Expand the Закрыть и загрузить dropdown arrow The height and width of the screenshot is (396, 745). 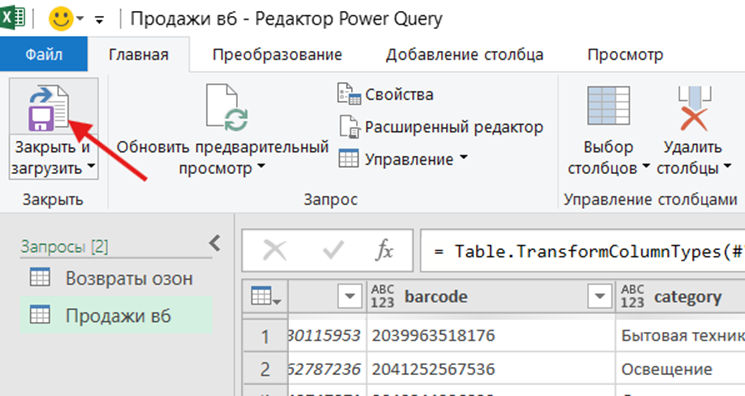pos(91,167)
